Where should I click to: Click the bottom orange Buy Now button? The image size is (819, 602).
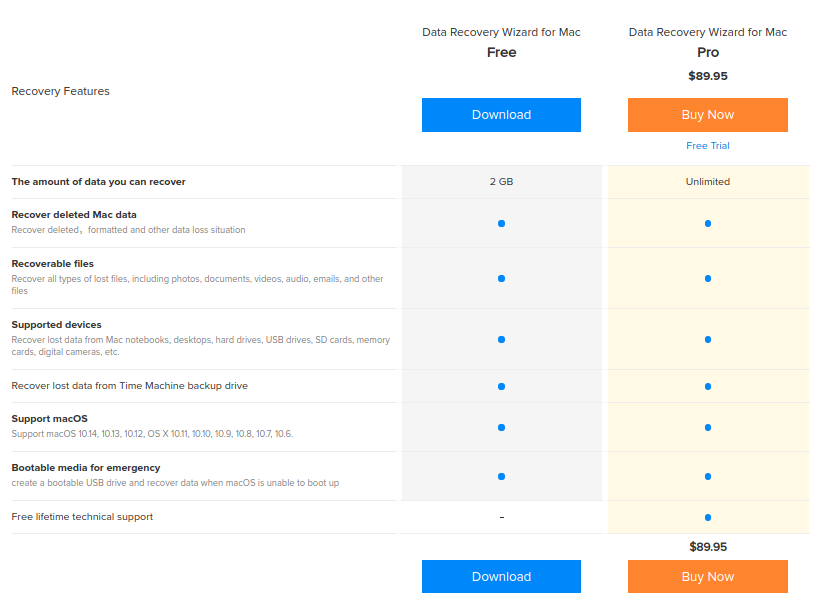pyautogui.click(x=707, y=577)
